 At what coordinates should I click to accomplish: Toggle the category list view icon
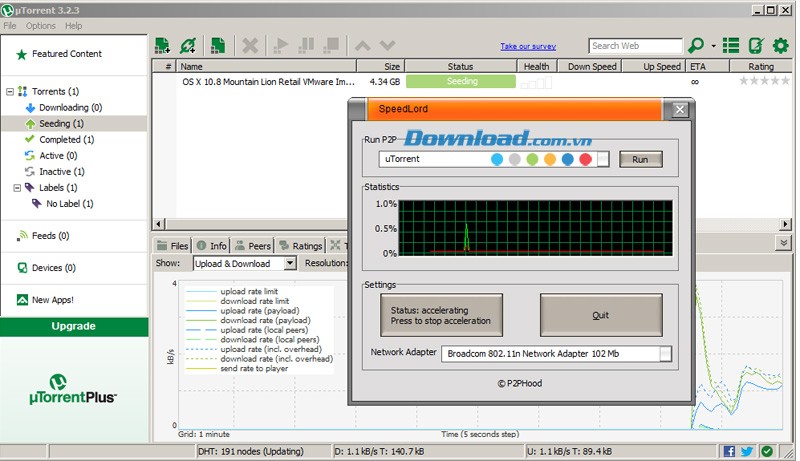[x=731, y=46]
